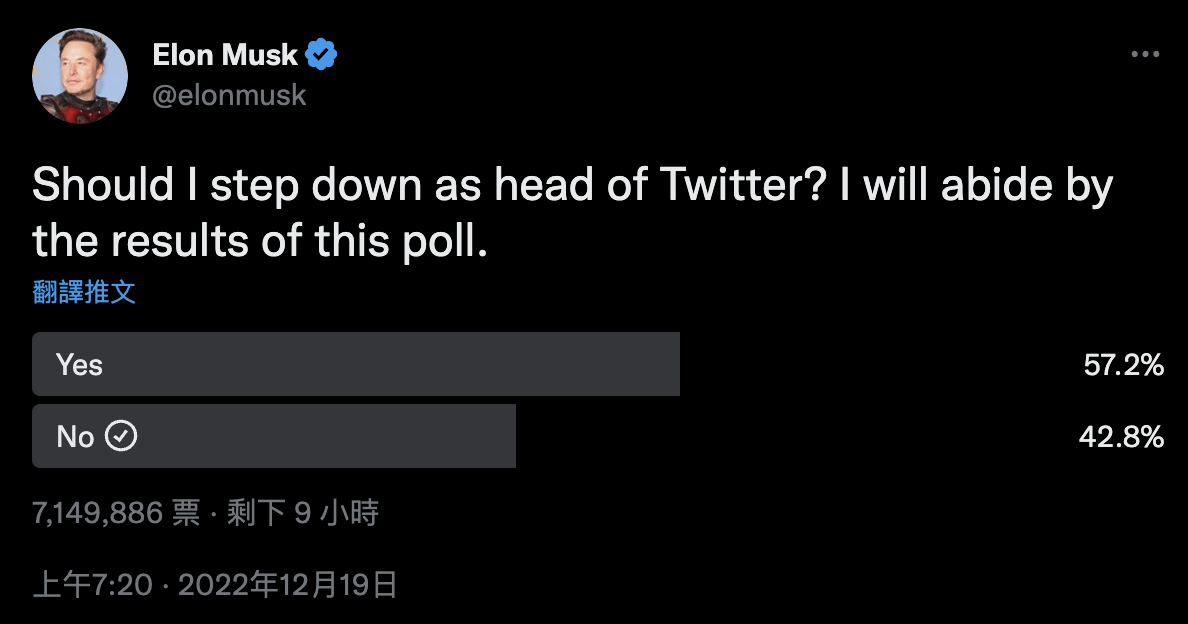Click the 2022年12月19日 date

click(287, 584)
